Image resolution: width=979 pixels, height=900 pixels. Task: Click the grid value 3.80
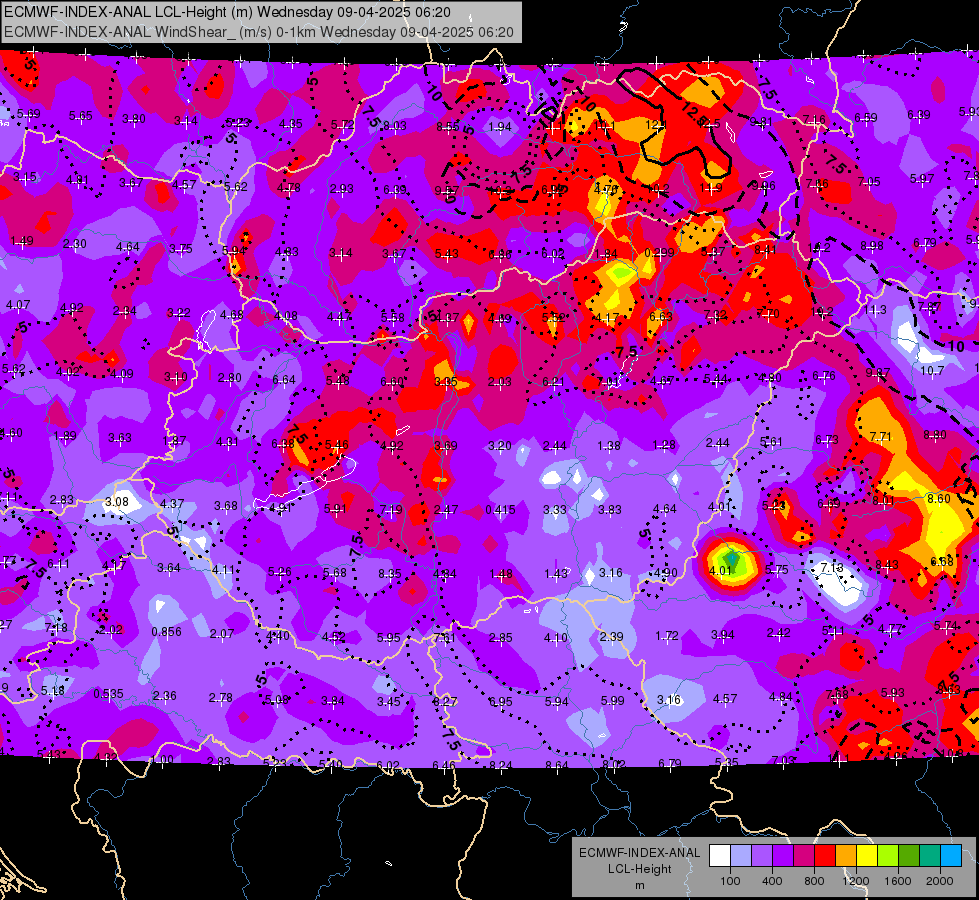134,118
